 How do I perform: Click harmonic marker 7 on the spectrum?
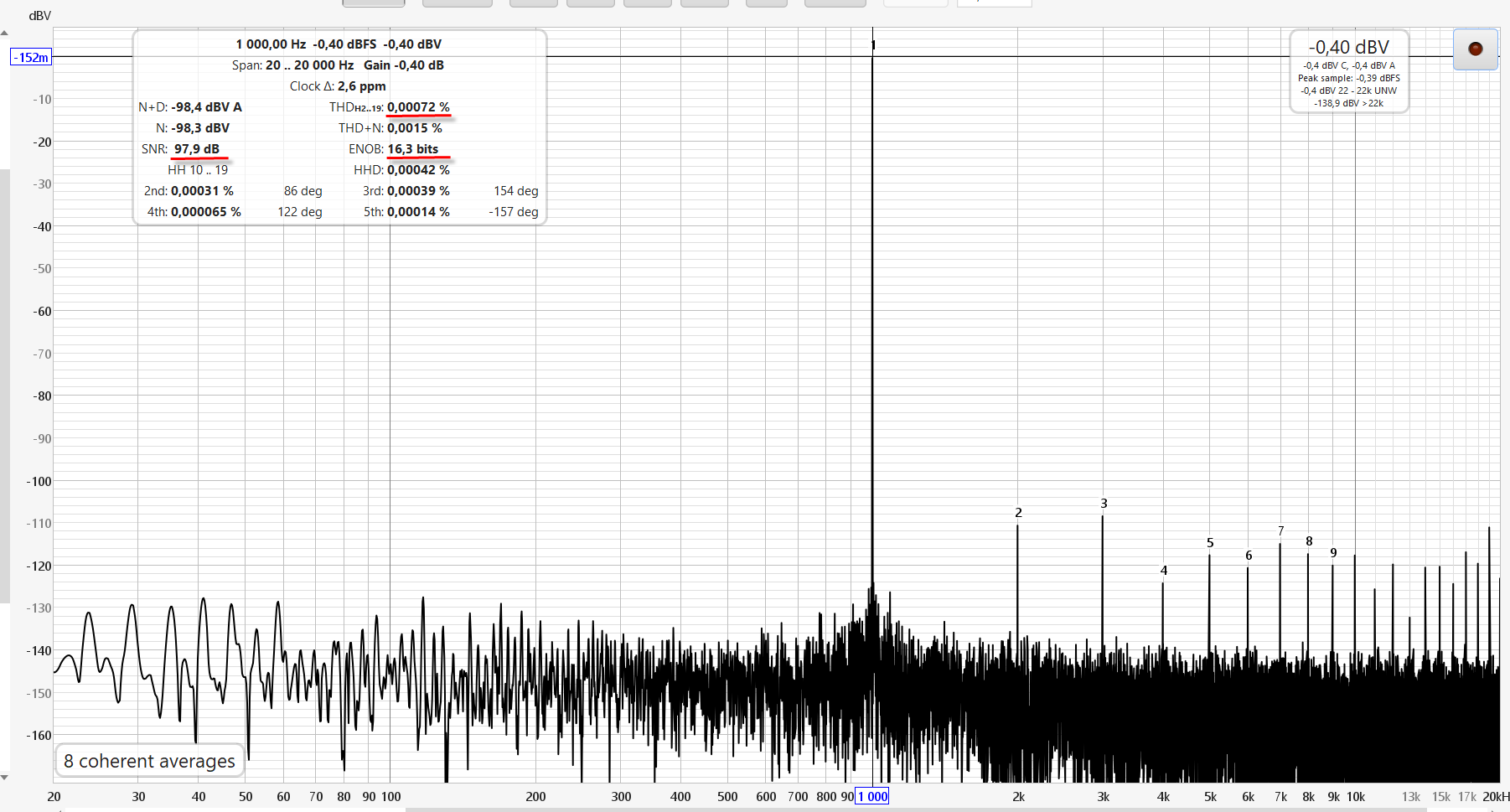click(1280, 531)
